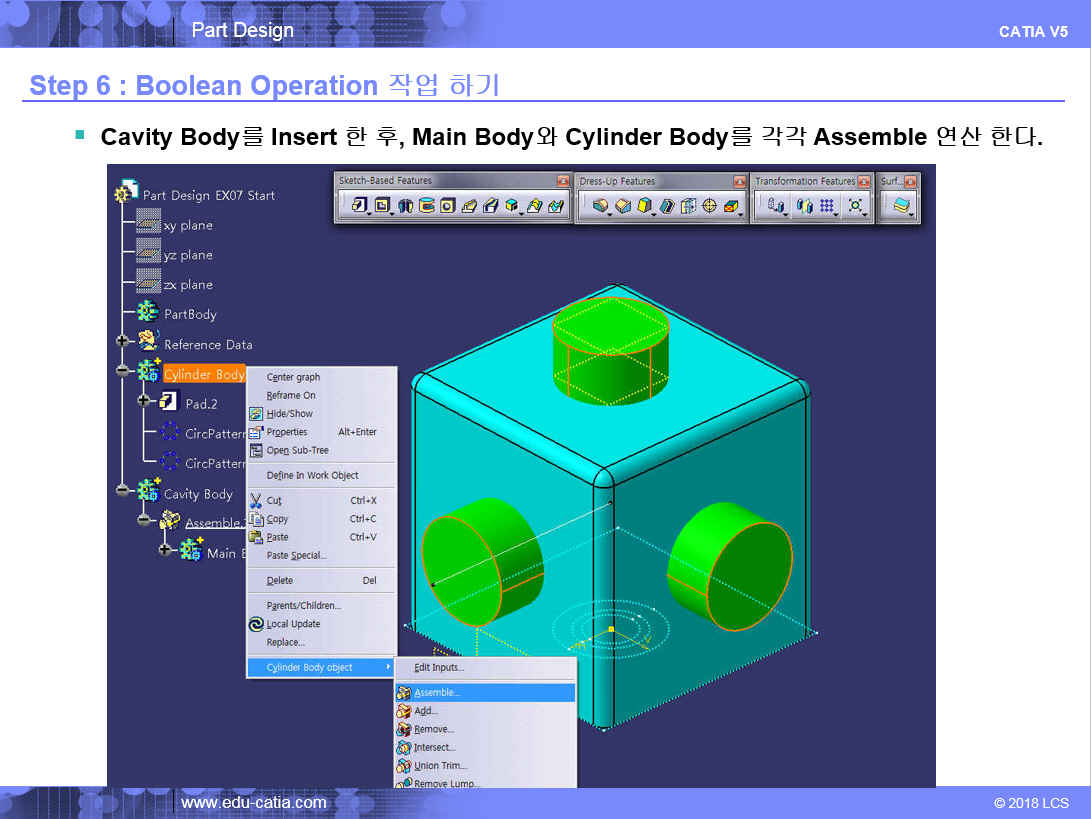The height and width of the screenshot is (819, 1091).
Task: Choose Assemble... from the submenu
Action: [x=437, y=692]
